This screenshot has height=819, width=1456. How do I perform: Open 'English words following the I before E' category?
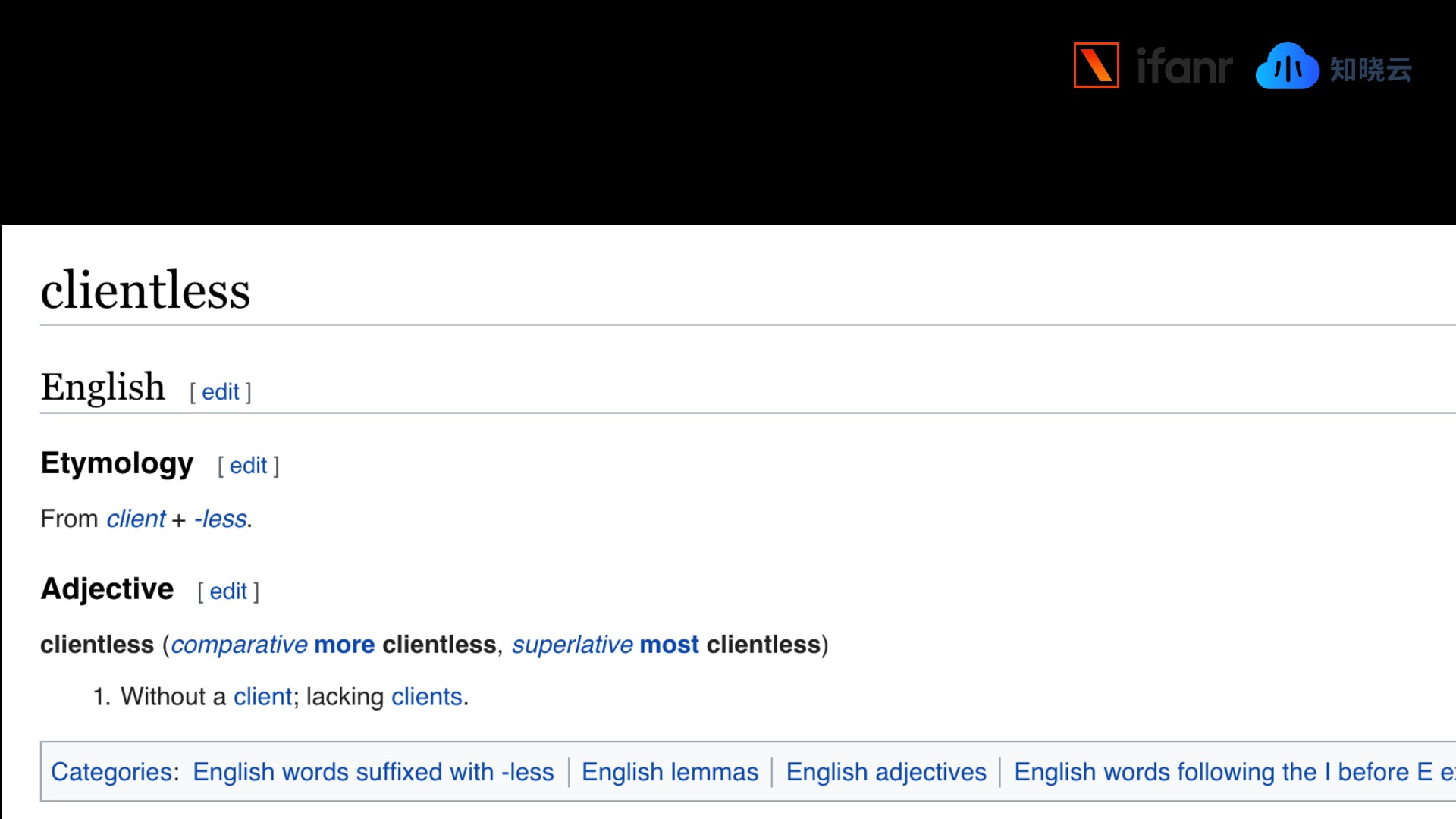coord(1235,772)
